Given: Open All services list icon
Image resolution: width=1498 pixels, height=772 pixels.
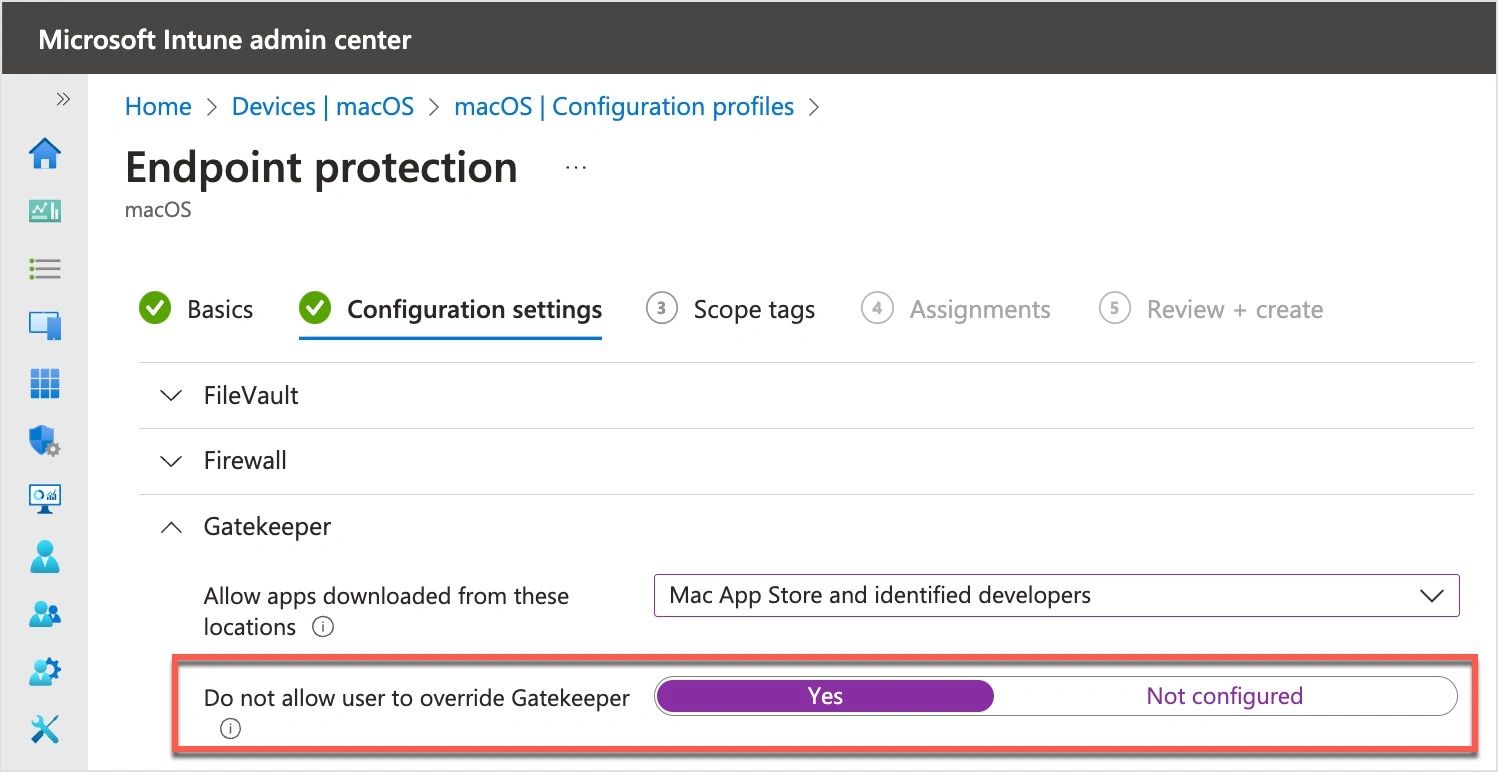Looking at the screenshot, I should 45,268.
